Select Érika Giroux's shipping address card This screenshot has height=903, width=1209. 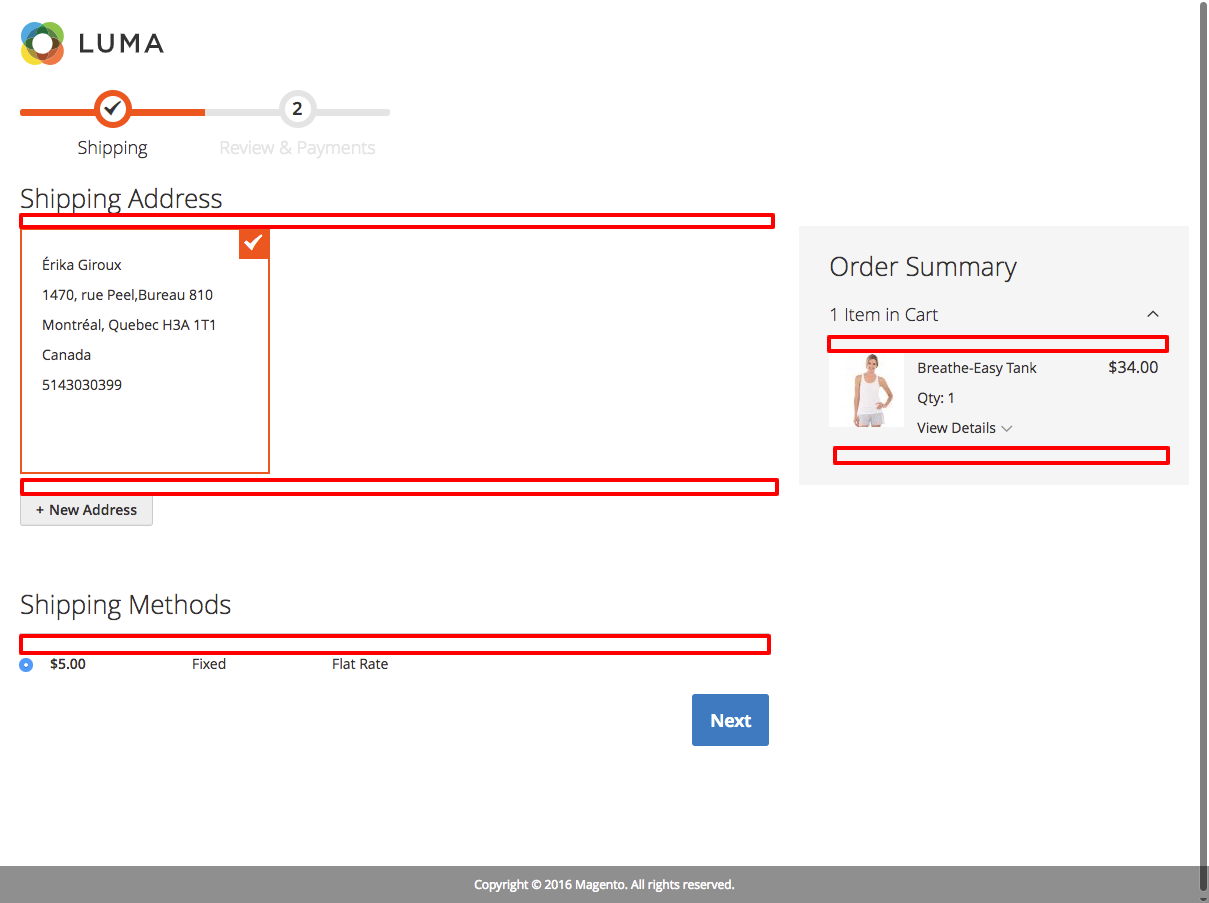[144, 350]
